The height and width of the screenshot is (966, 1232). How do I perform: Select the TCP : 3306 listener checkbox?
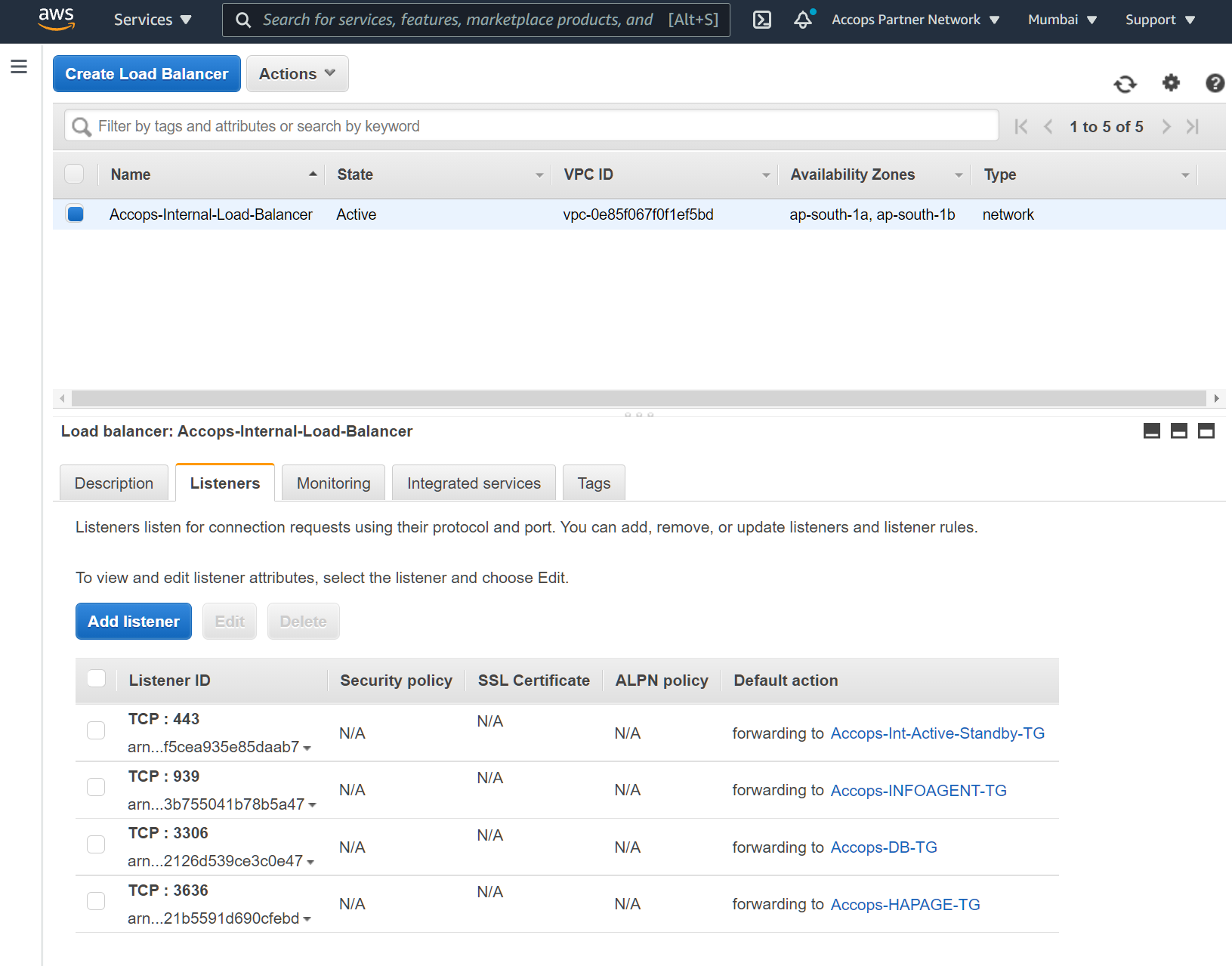96,844
